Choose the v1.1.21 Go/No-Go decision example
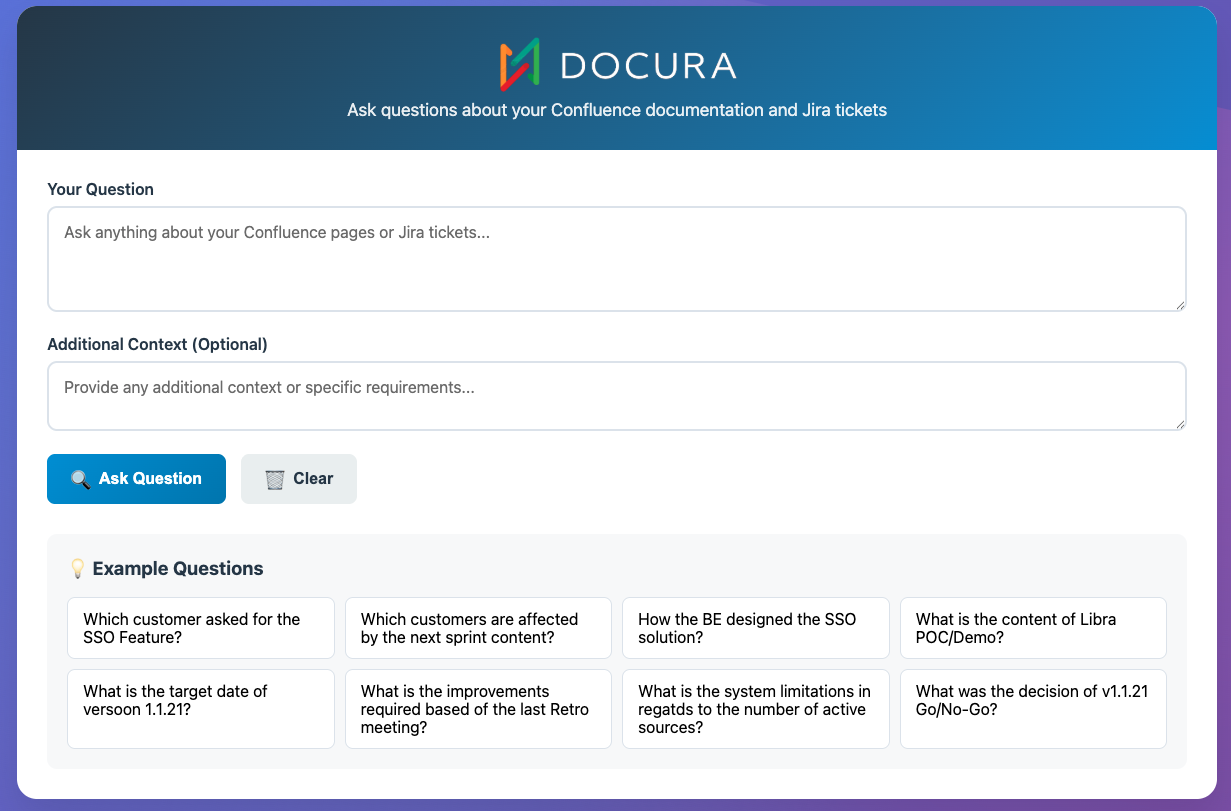Viewport: 1231px width, 811px height. pyautogui.click(x=1033, y=709)
